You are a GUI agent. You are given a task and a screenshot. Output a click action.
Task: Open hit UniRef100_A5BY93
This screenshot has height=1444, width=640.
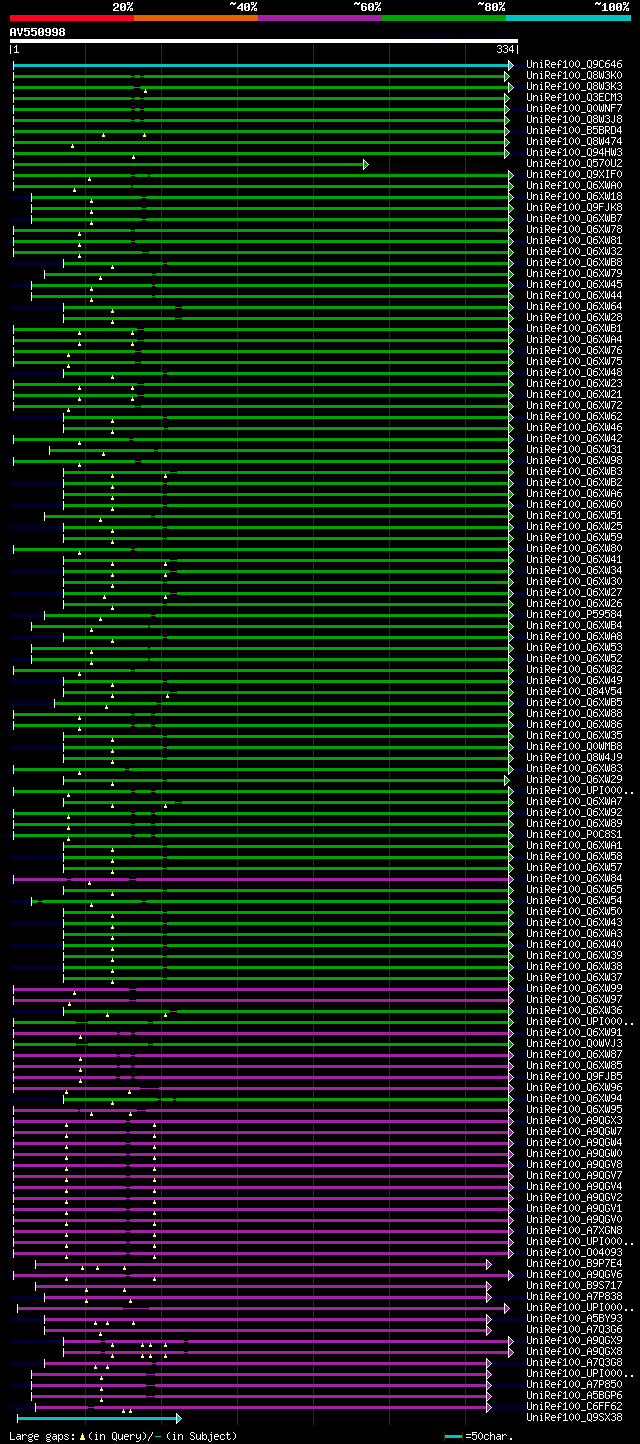click(574, 1319)
